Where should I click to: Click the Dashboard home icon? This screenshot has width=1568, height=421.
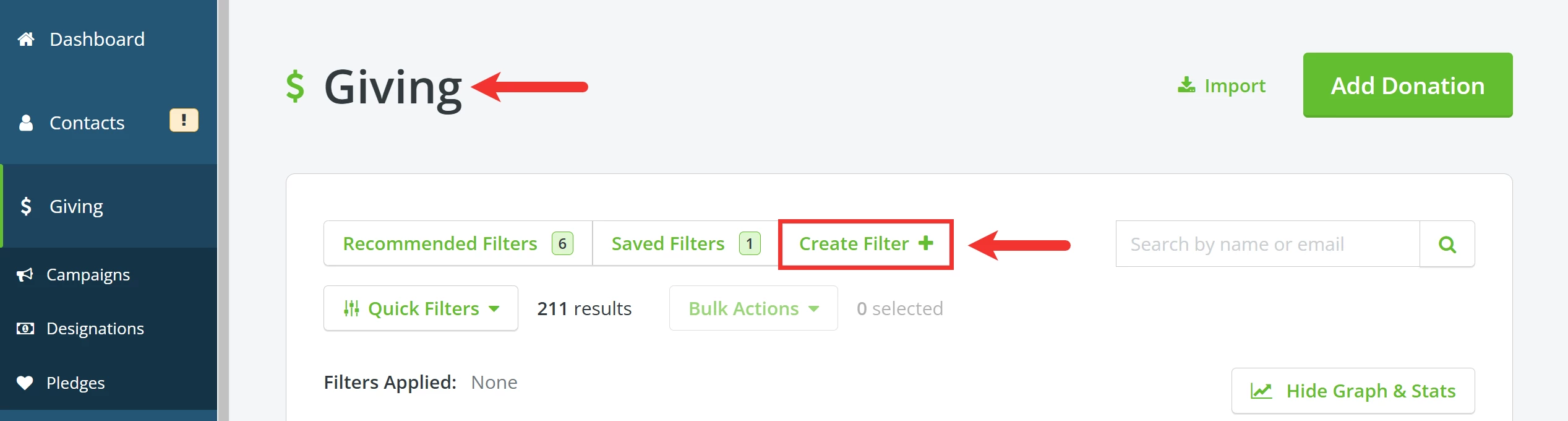26,40
